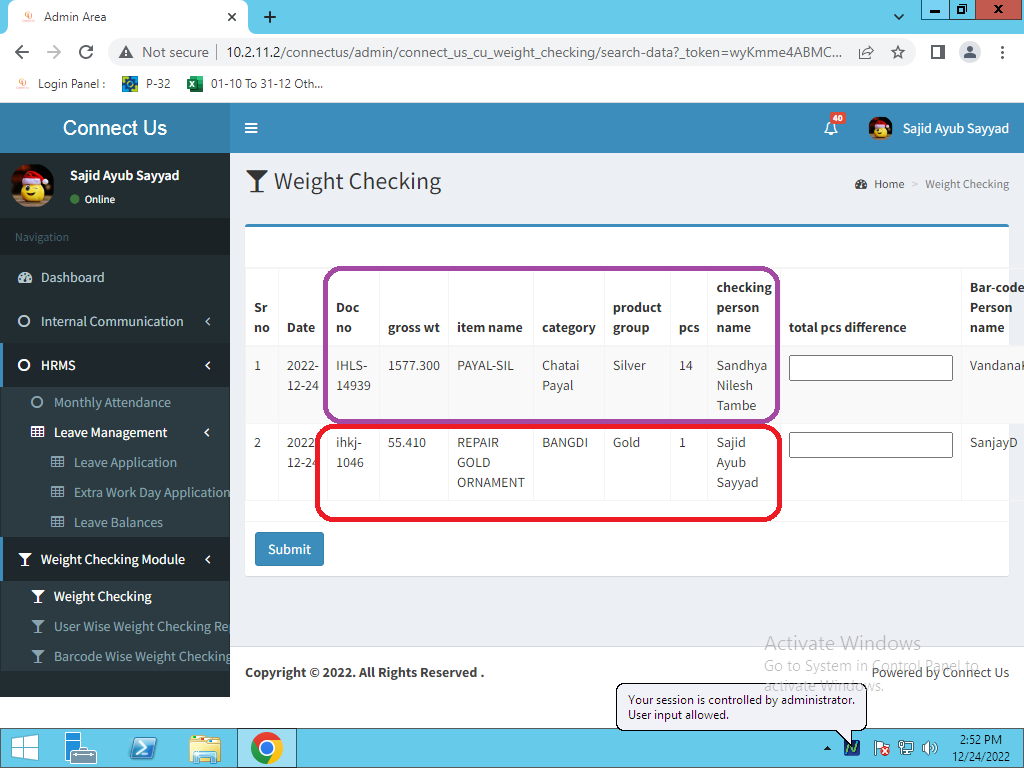Screen dimensions: 1024x768
Task: Reload the page
Action: tap(86, 52)
